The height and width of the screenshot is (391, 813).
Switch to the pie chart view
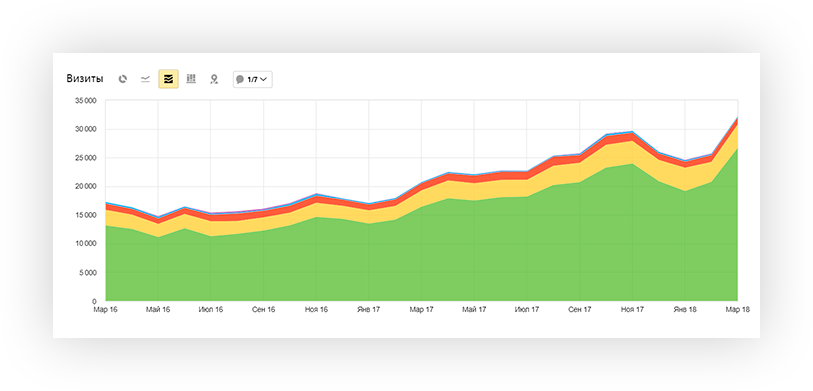(123, 79)
